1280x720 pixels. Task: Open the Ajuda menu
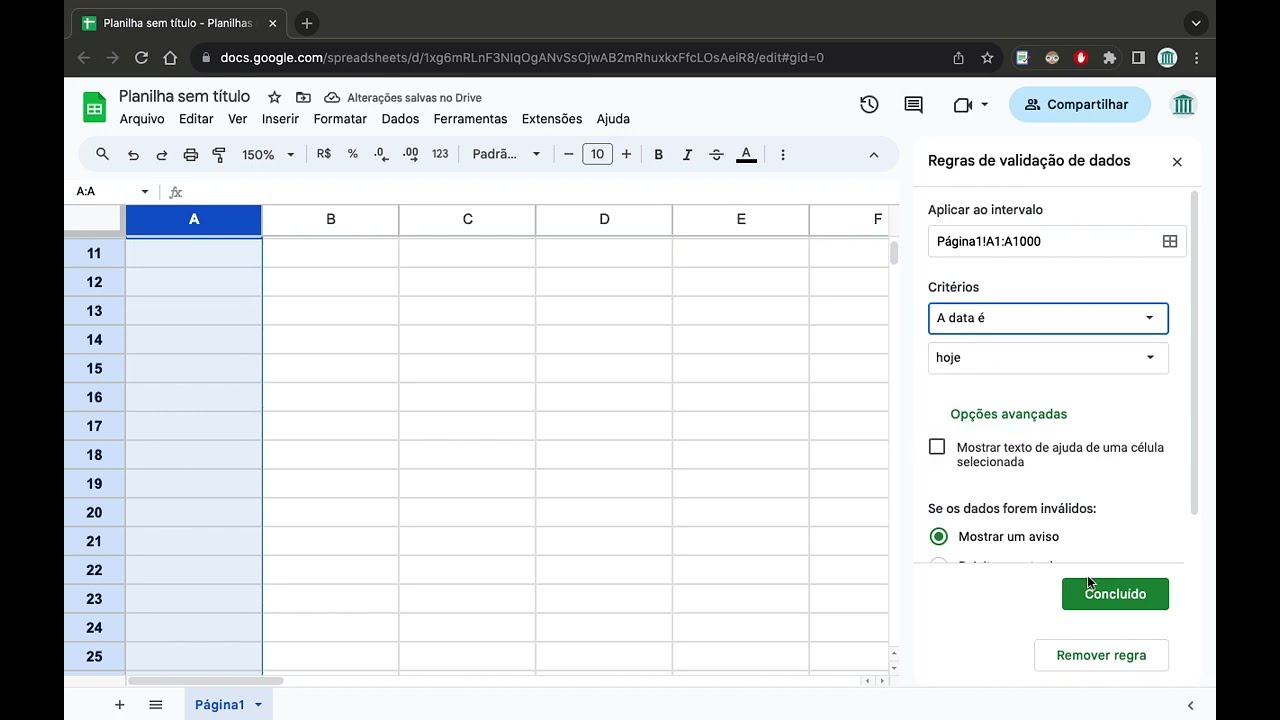click(x=613, y=119)
